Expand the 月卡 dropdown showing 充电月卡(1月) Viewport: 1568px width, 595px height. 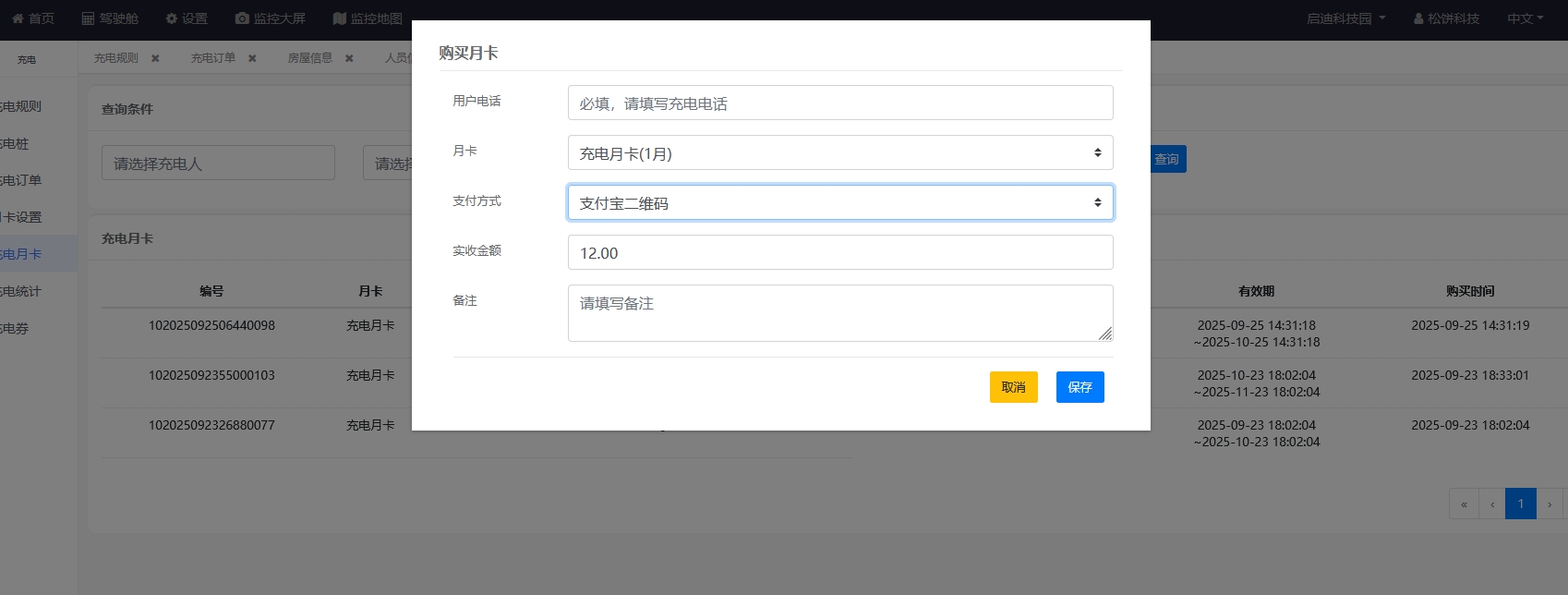click(839, 153)
